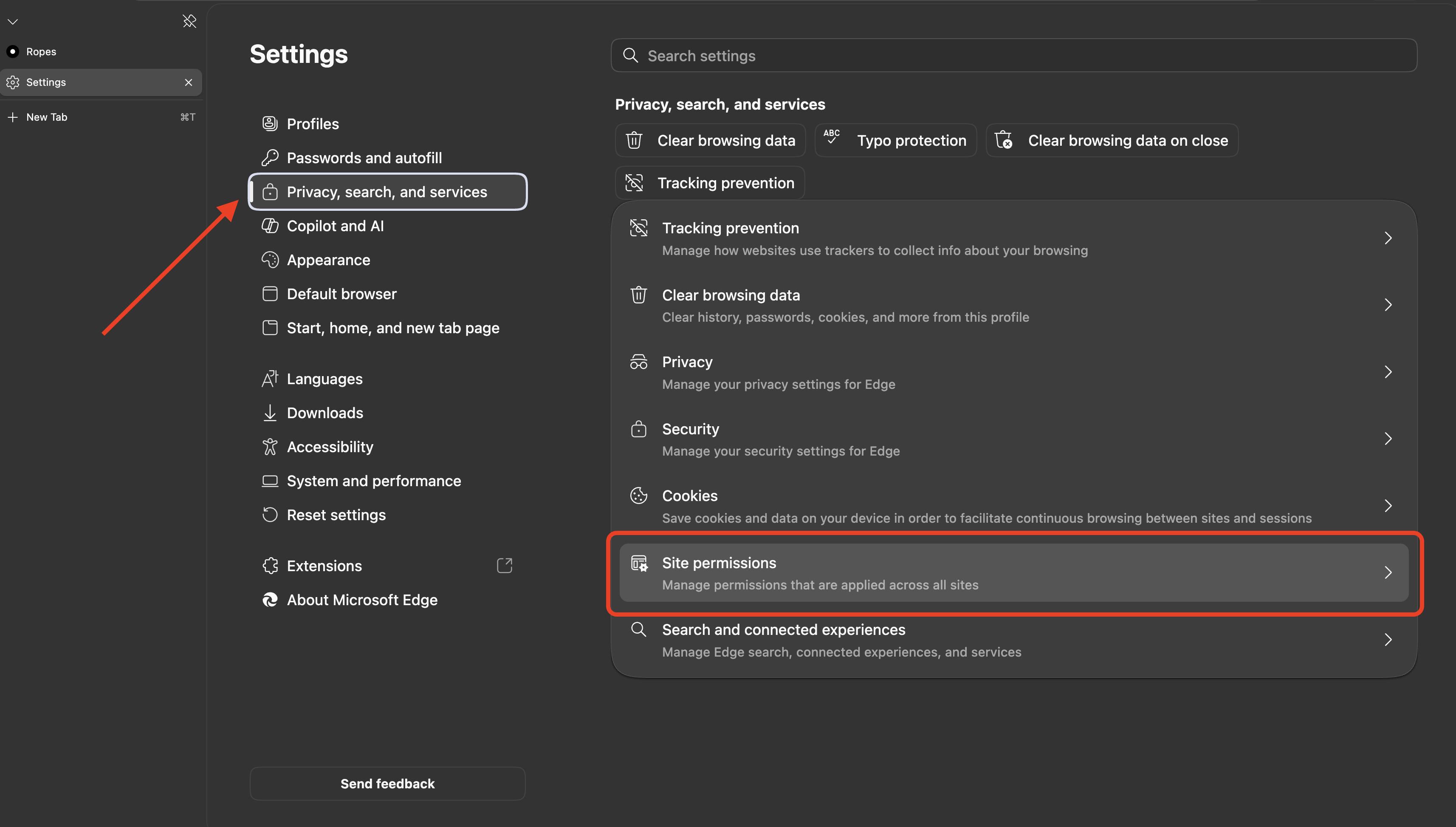Select Privacy, search, and services section

coord(388,191)
